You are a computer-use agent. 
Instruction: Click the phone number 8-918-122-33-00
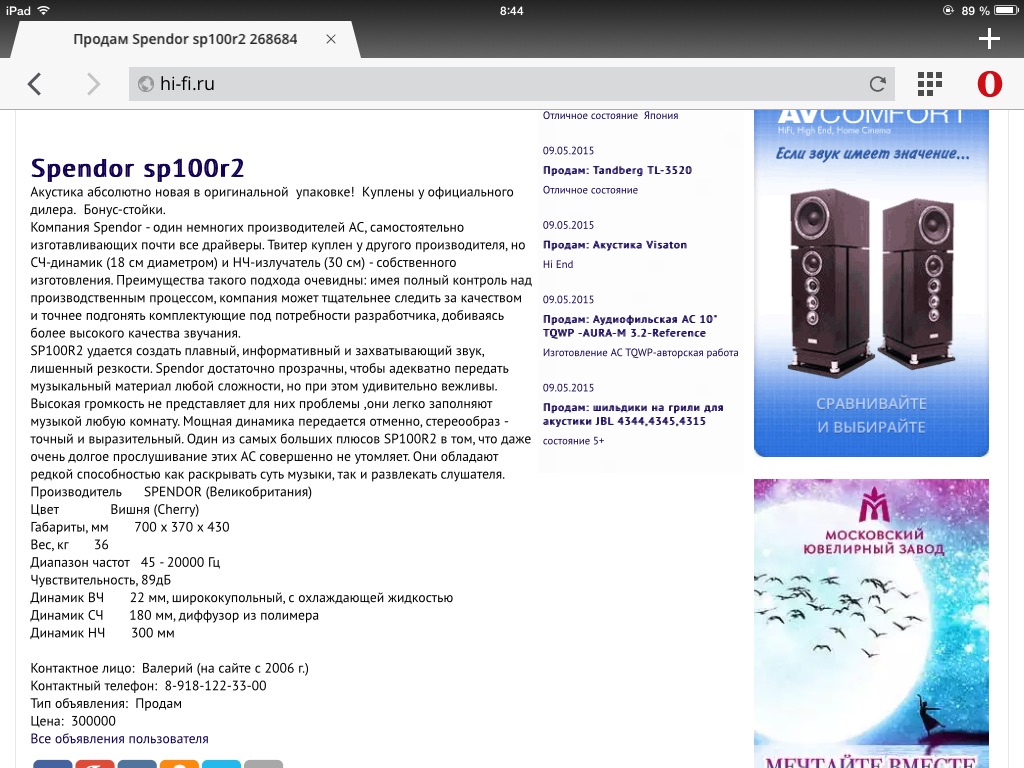coord(216,686)
